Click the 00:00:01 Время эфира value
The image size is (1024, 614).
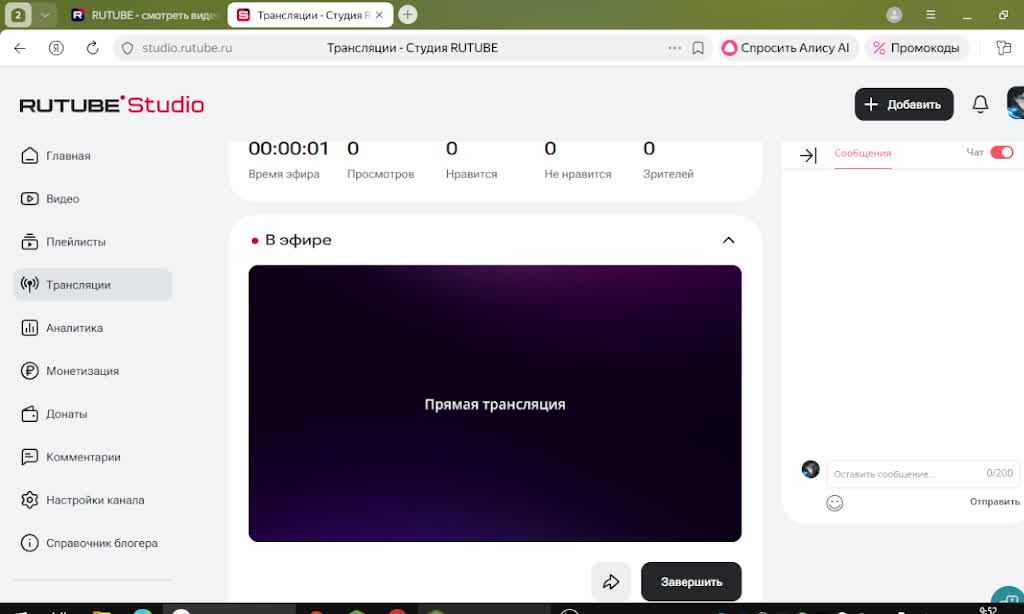289,149
